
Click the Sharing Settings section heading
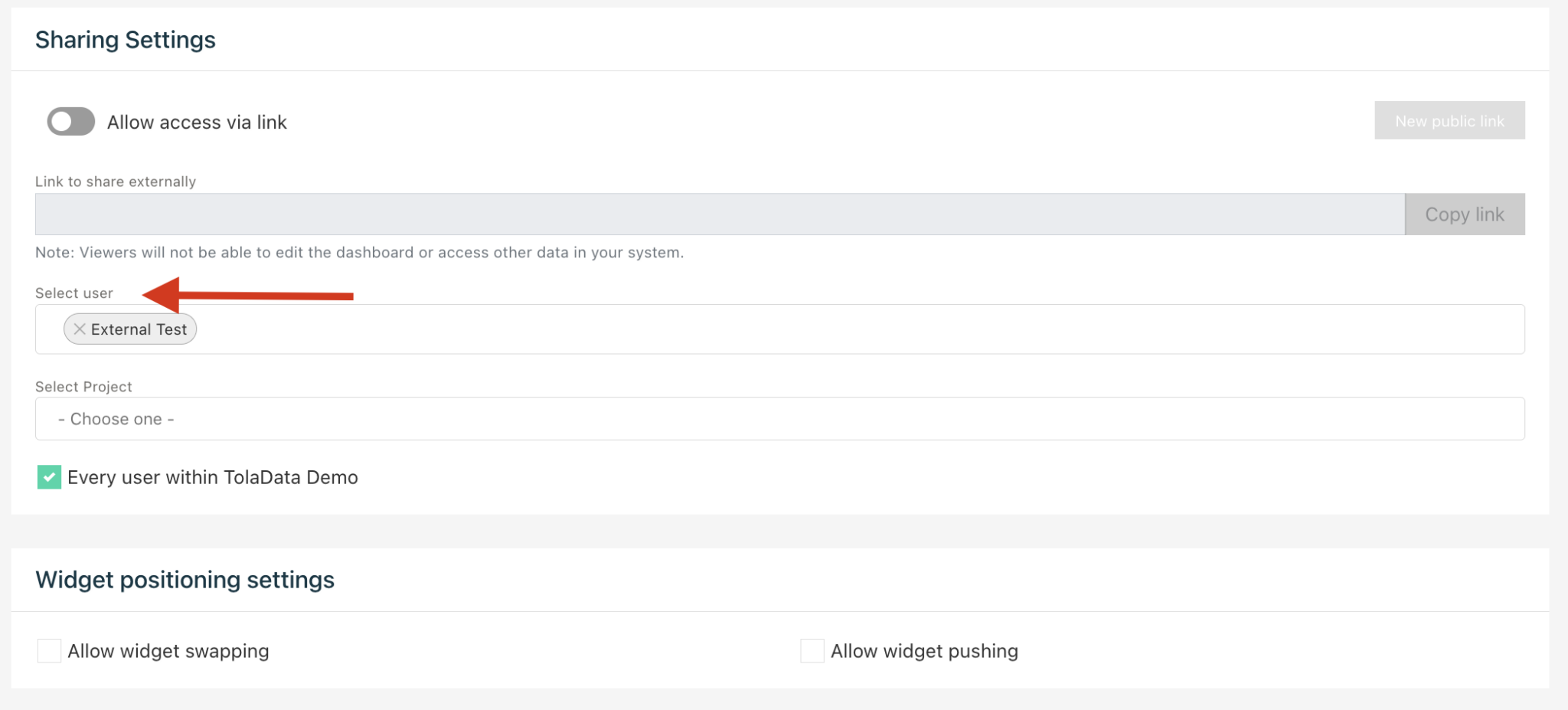point(125,39)
